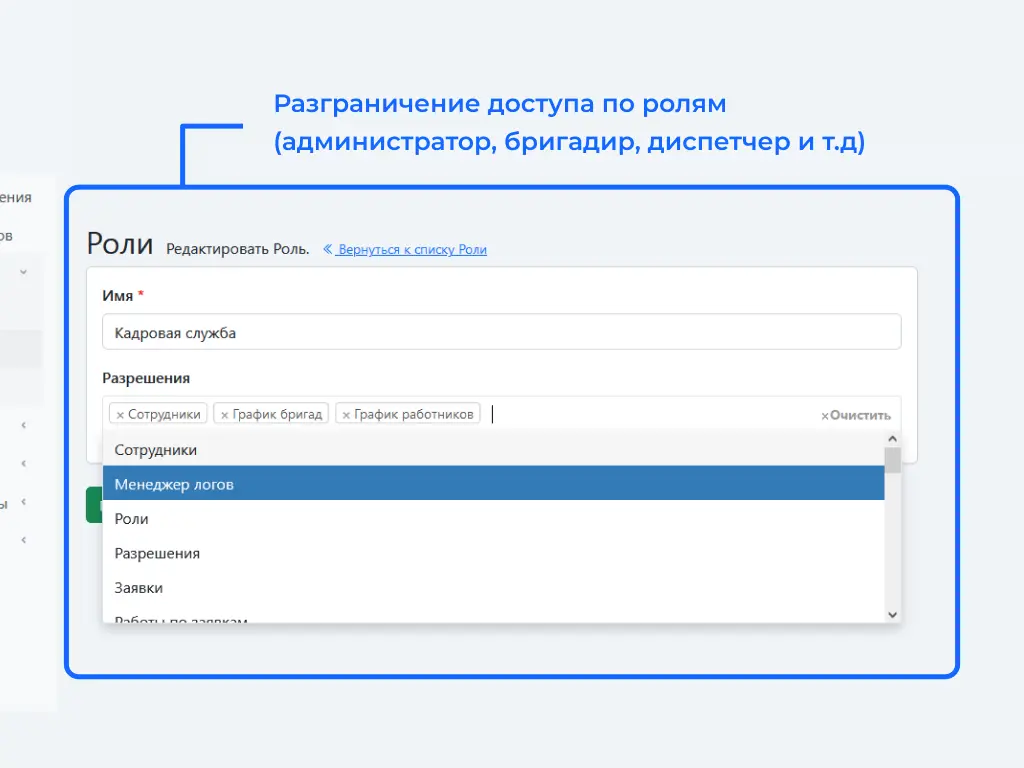This screenshot has height=768, width=1024.
Task: Collapse the expanded sidebar section down-chevron
Action: (23, 271)
